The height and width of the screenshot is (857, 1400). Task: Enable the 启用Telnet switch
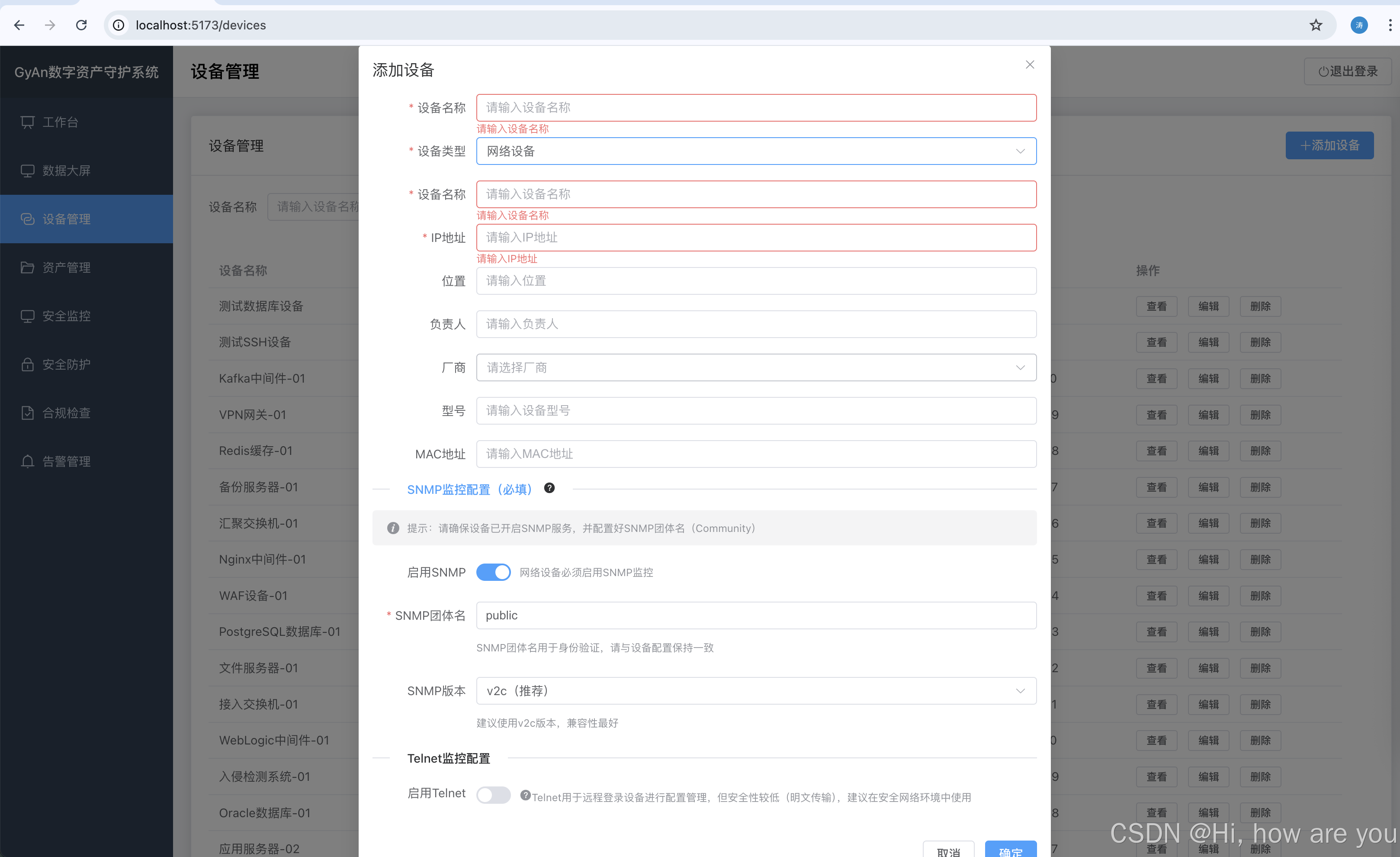pos(493,795)
